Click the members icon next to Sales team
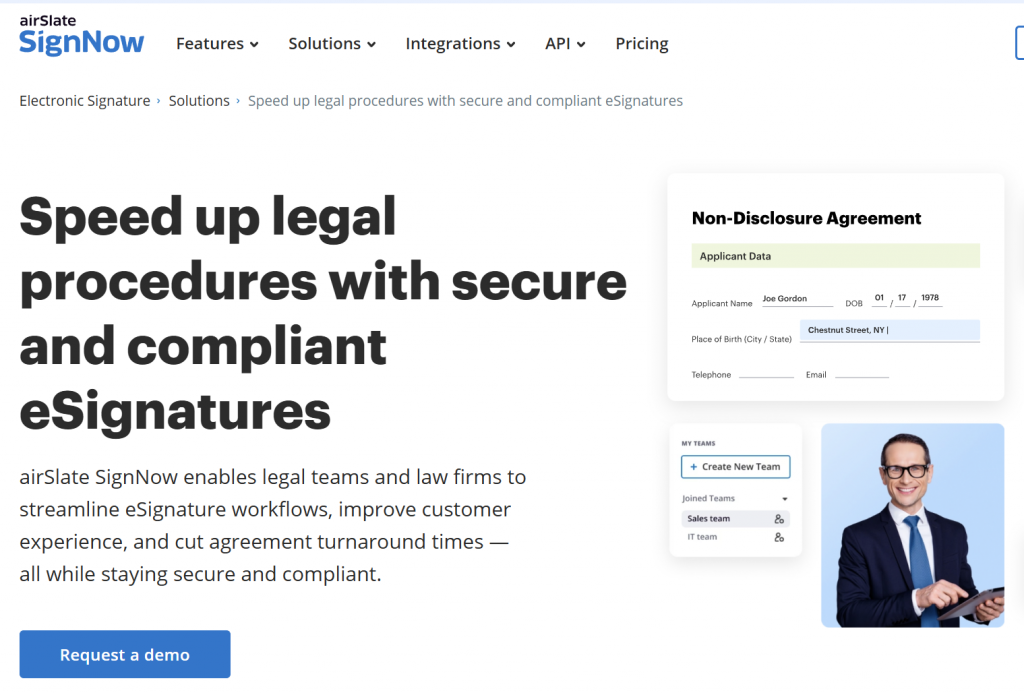 (x=779, y=518)
